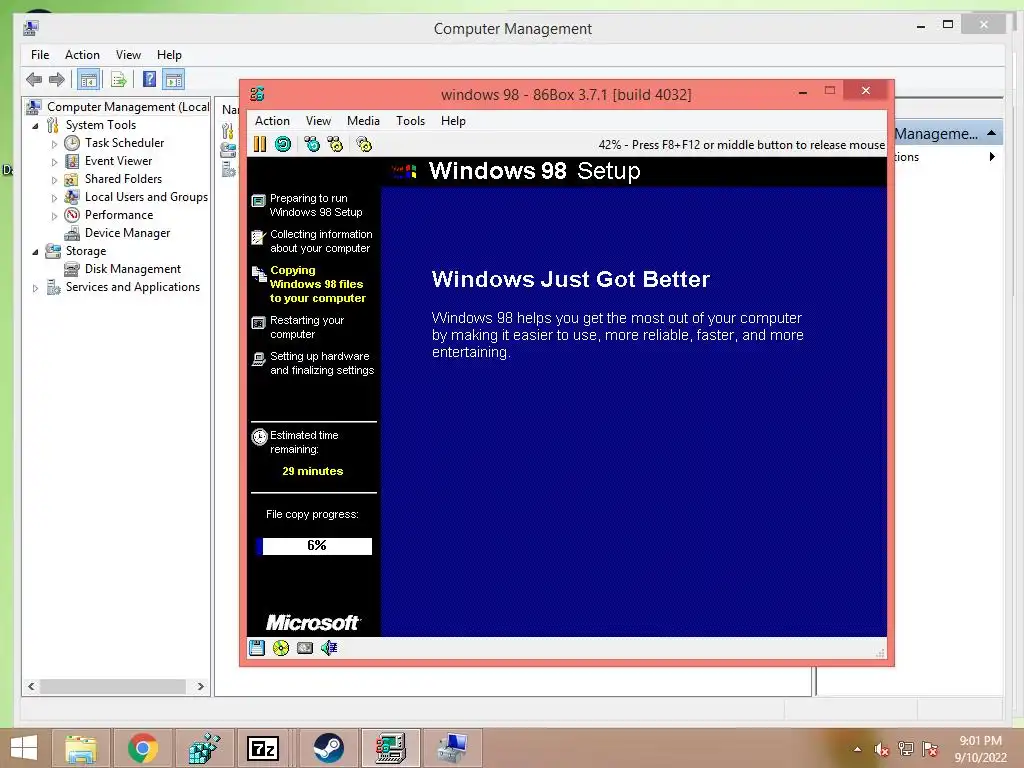This screenshot has height=768, width=1024.
Task: Open File Explorer from taskbar
Action: click(81, 748)
